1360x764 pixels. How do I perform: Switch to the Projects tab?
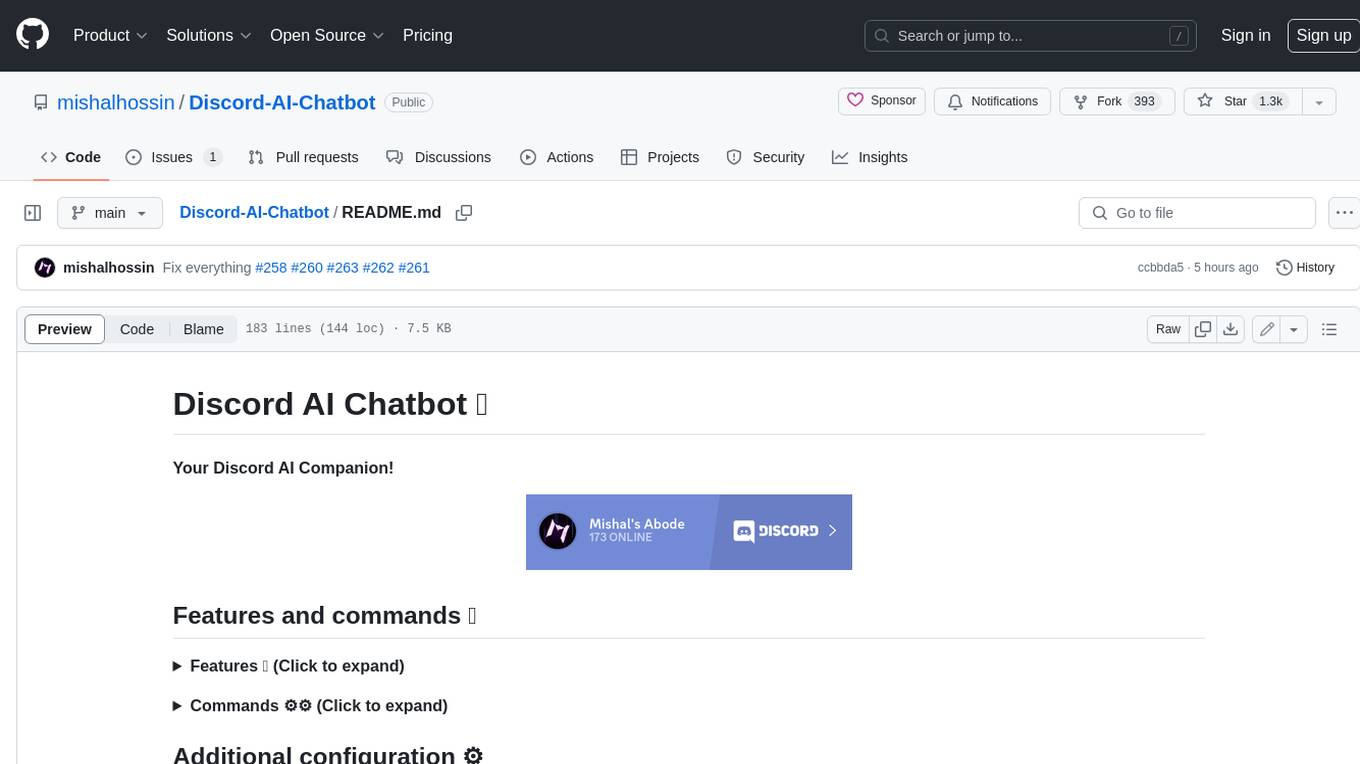pyautogui.click(x=660, y=157)
